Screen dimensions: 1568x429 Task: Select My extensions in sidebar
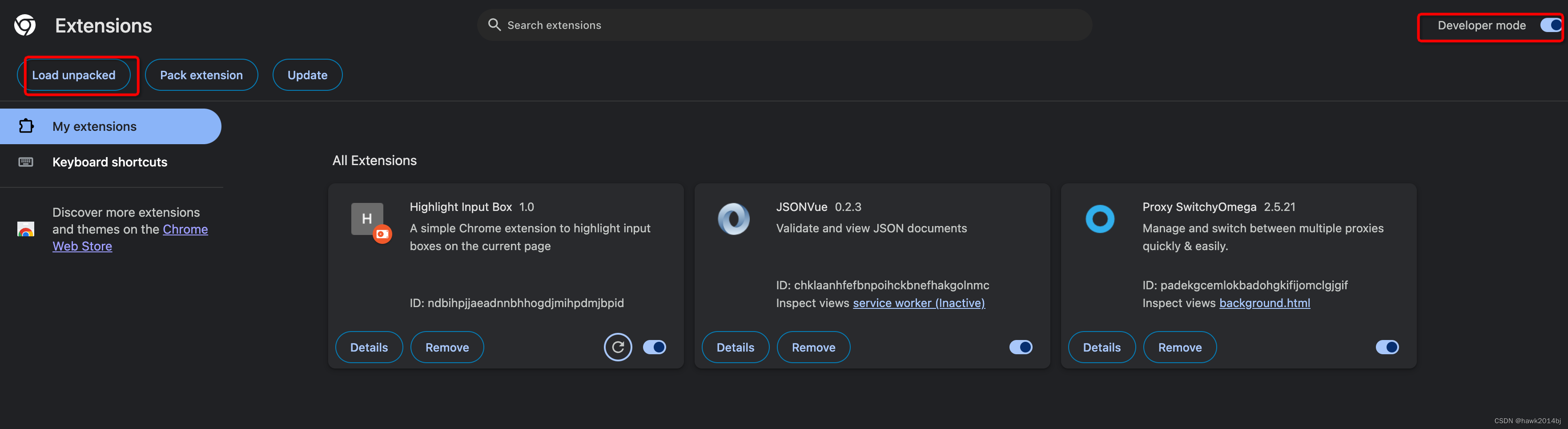[x=110, y=126]
